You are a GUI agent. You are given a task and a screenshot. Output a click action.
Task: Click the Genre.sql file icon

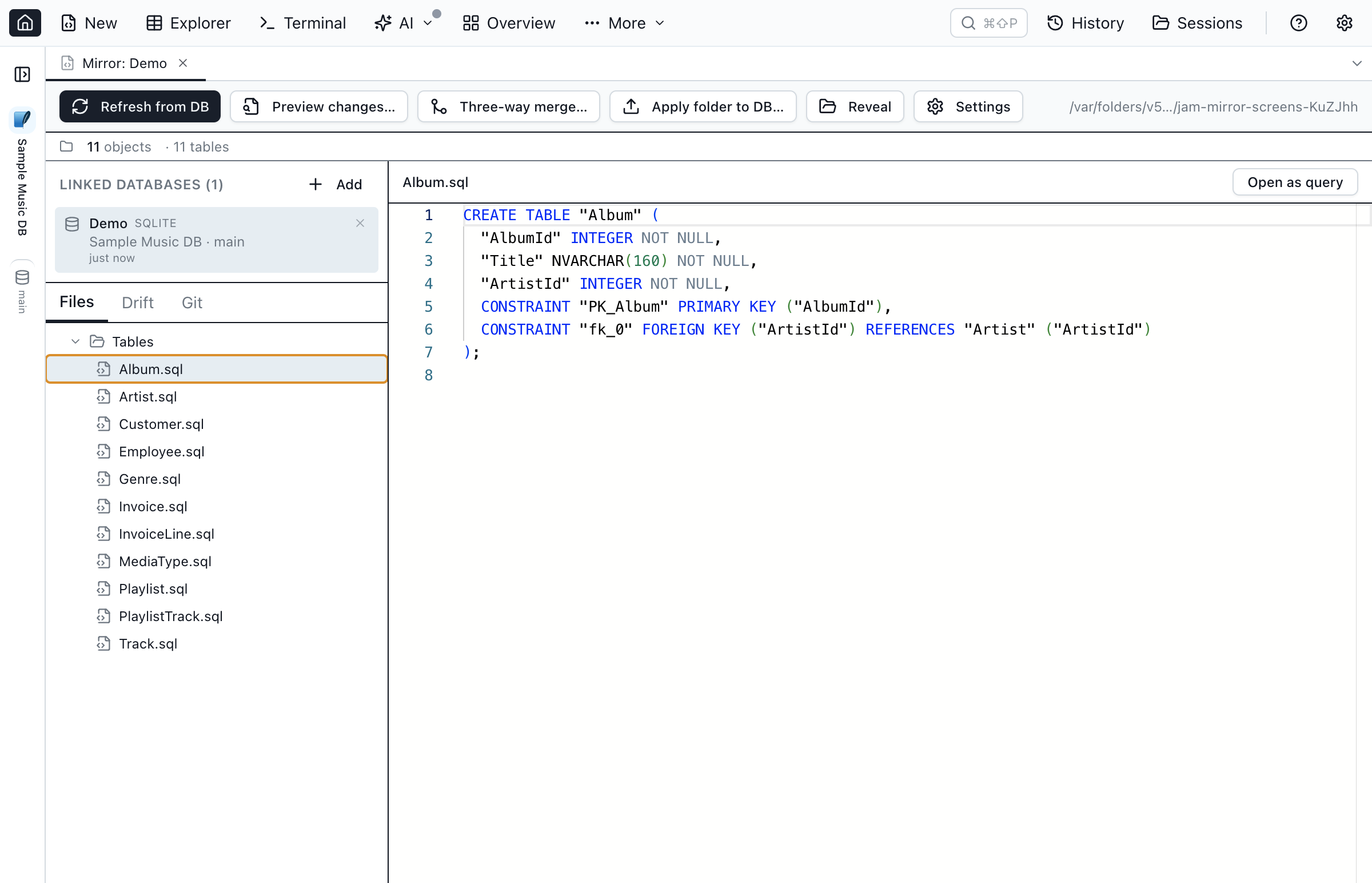tap(103, 479)
